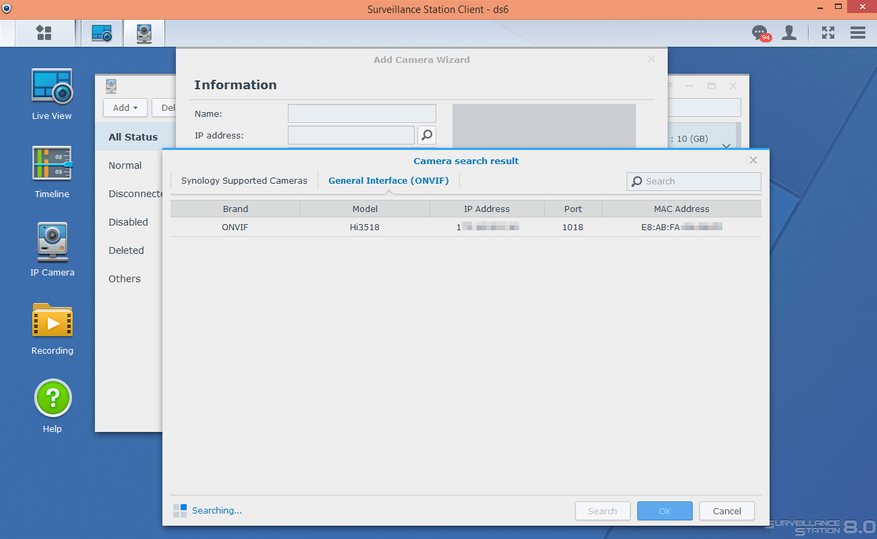Close the background IP Camera window
Viewport: 877px width, 539px height.
733,86
